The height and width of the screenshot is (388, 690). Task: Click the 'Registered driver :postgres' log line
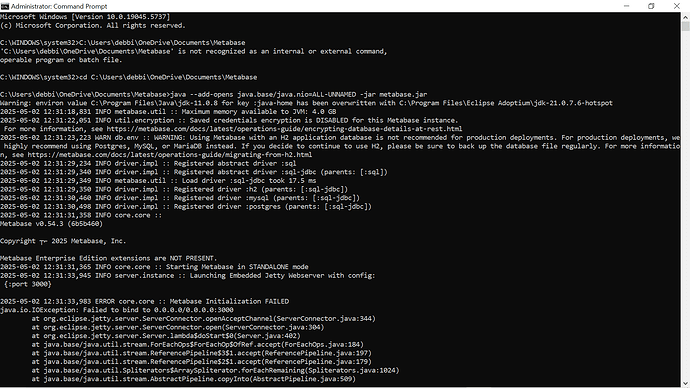coord(186,206)
